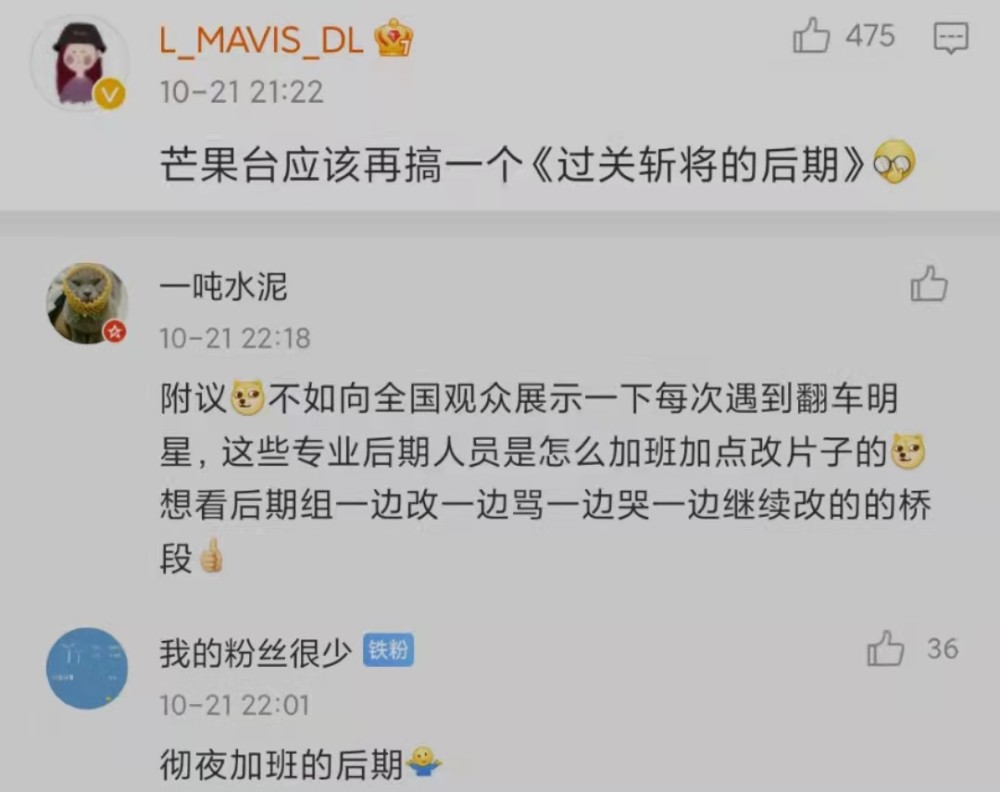
Task: Open 一吨水泥's cat avatar
Action: 87,303
